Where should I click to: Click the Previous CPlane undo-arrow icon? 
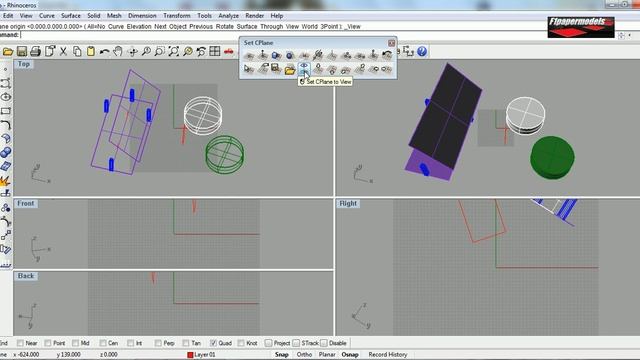tap(387, 55)
